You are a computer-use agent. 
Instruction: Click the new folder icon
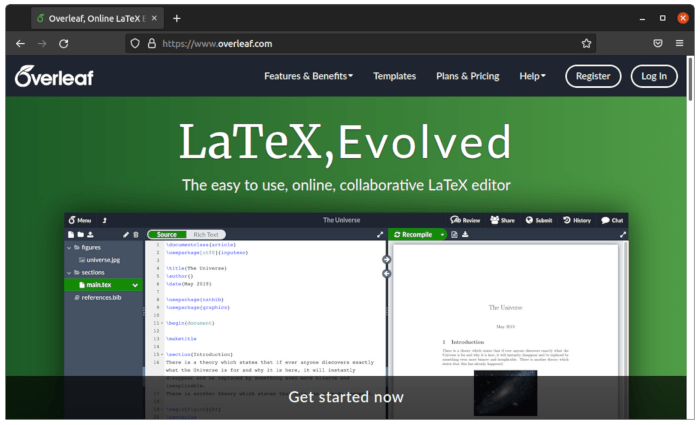tap(80, 234)
